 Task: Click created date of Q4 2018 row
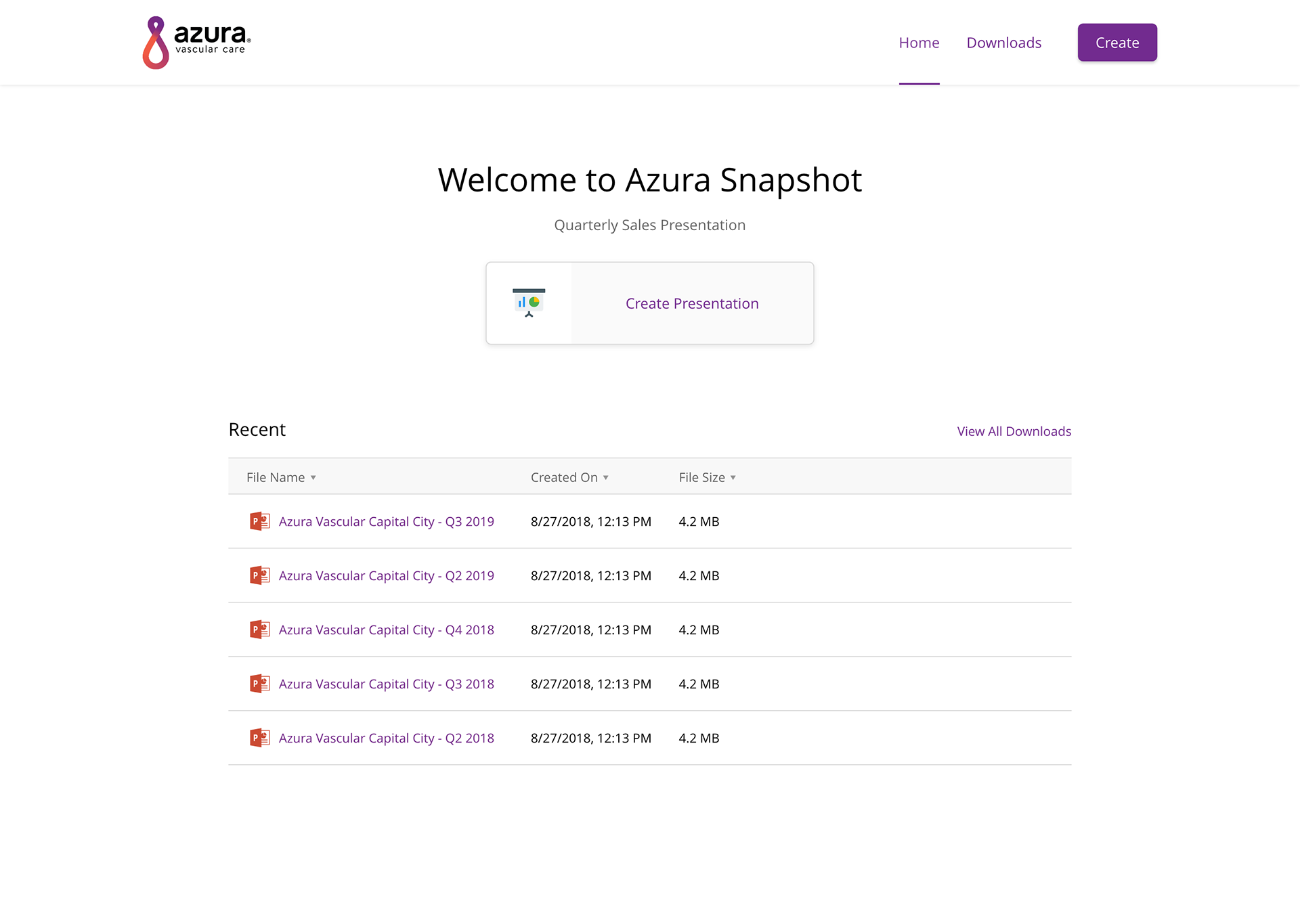[x=591, y=630]
